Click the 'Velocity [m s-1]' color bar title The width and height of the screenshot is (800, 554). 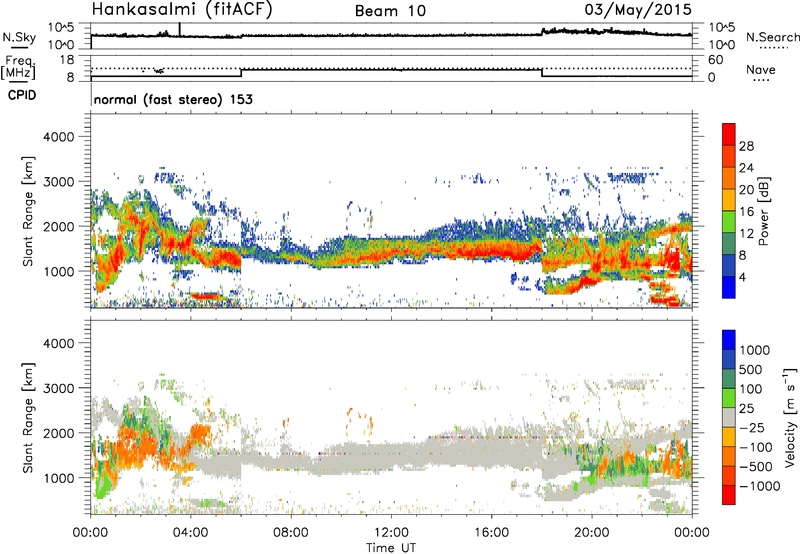pyautogui.click(x=790, y=417)
